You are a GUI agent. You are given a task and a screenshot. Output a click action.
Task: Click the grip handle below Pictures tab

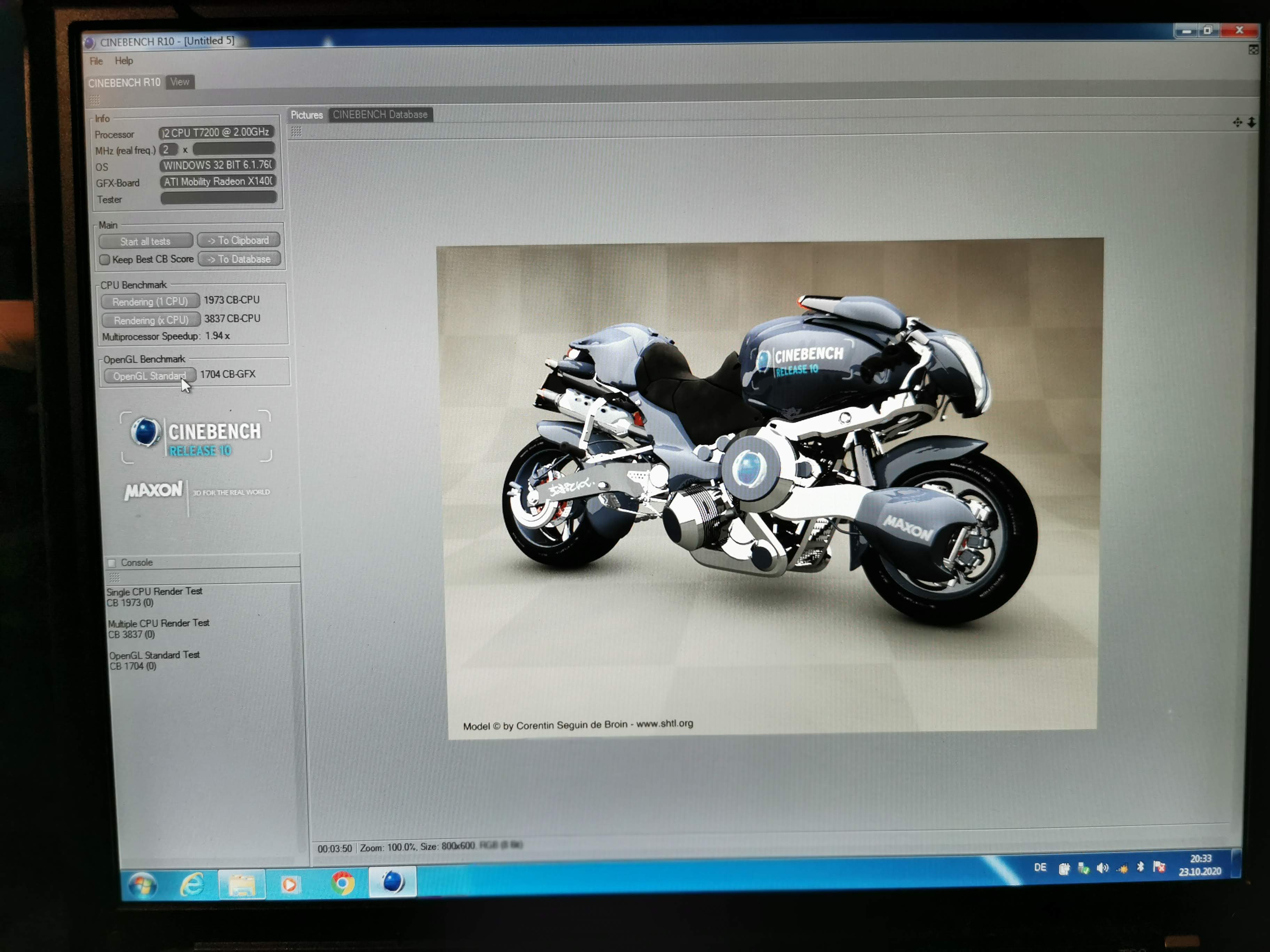tap(296, 132)
